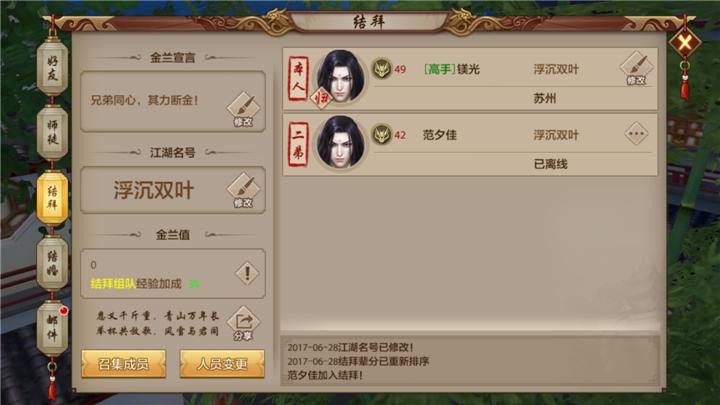Select the 二弟 member row 范夕佳

pos(470,145)
